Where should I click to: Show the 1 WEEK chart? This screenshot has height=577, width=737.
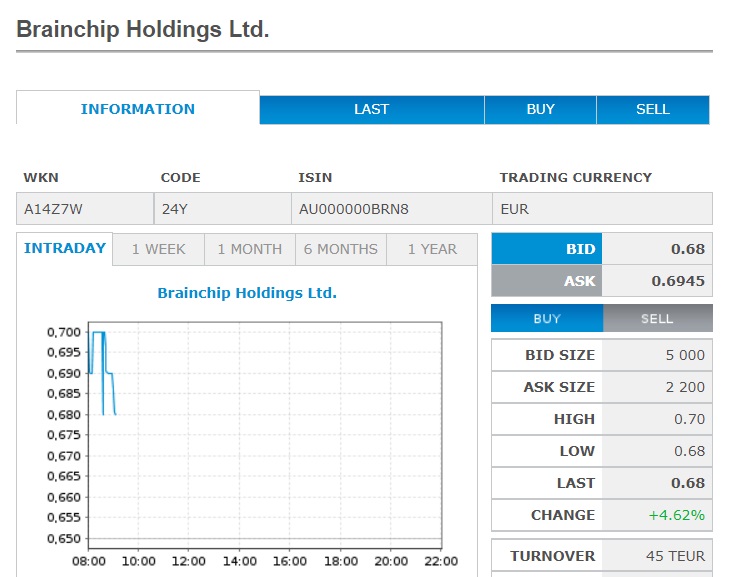click(x=159, y=249)
